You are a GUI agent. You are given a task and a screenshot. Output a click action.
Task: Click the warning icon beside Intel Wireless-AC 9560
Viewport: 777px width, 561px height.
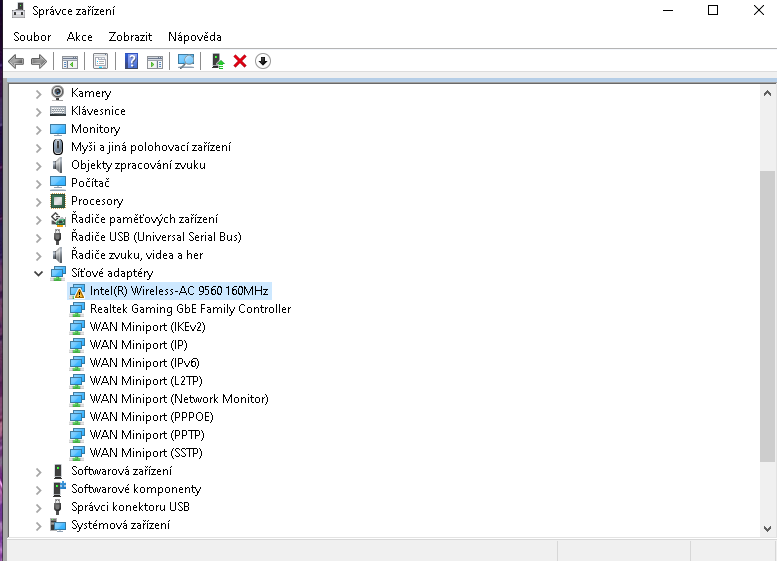[77, 291]
